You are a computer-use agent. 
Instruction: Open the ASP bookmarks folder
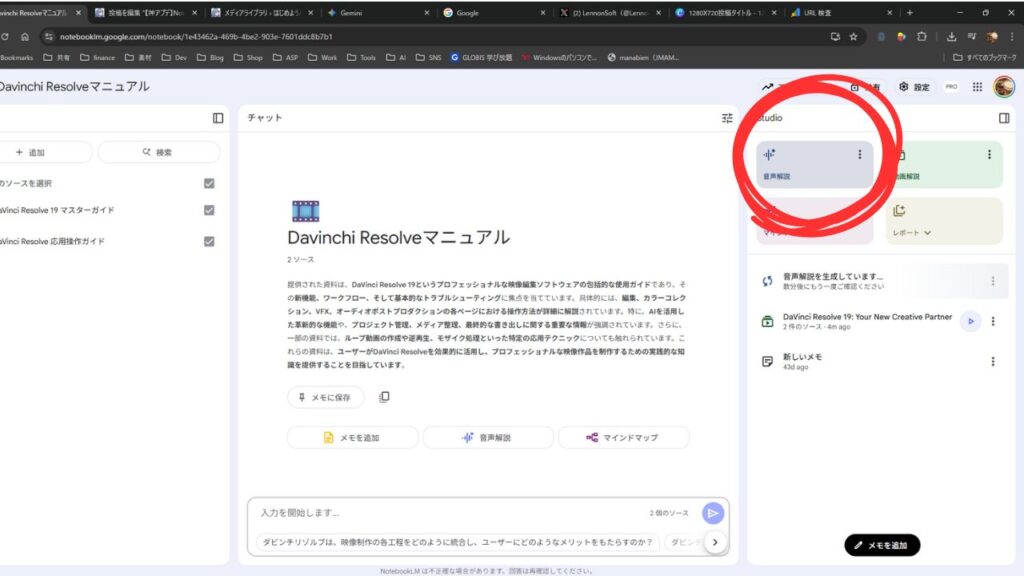[x=285, y=57]
